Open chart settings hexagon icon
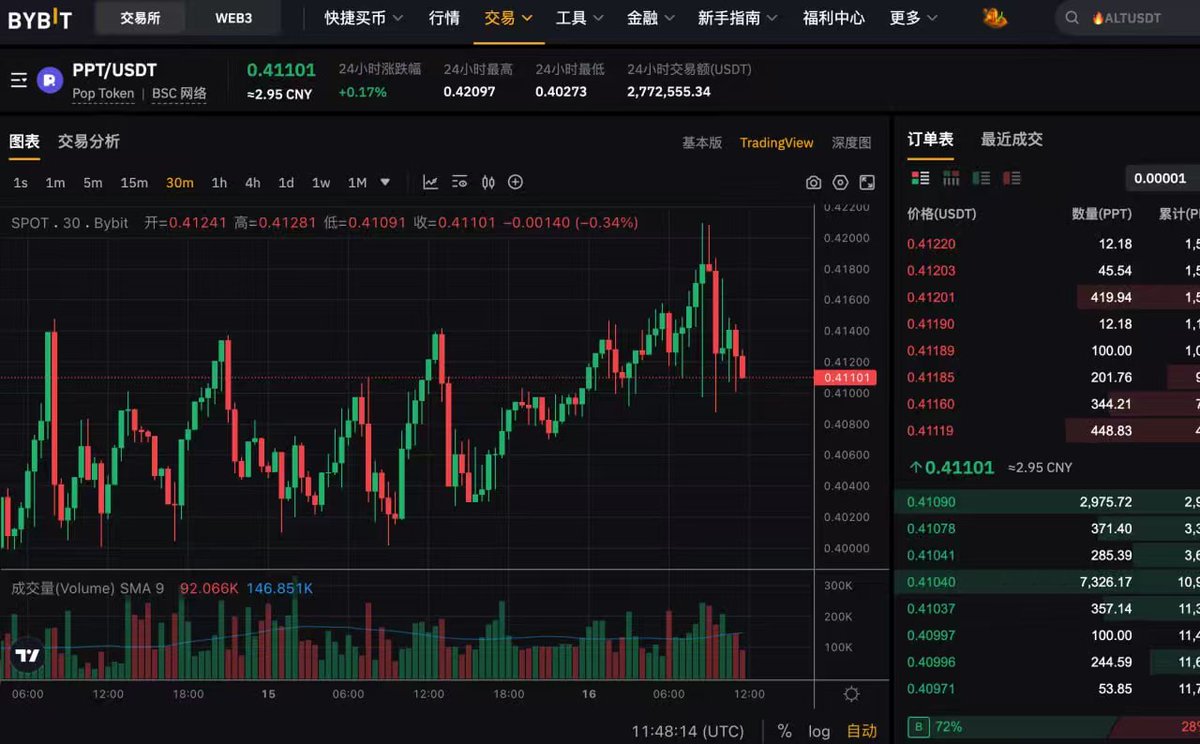Screen dimensions: 1200x744 pos(841,183)
